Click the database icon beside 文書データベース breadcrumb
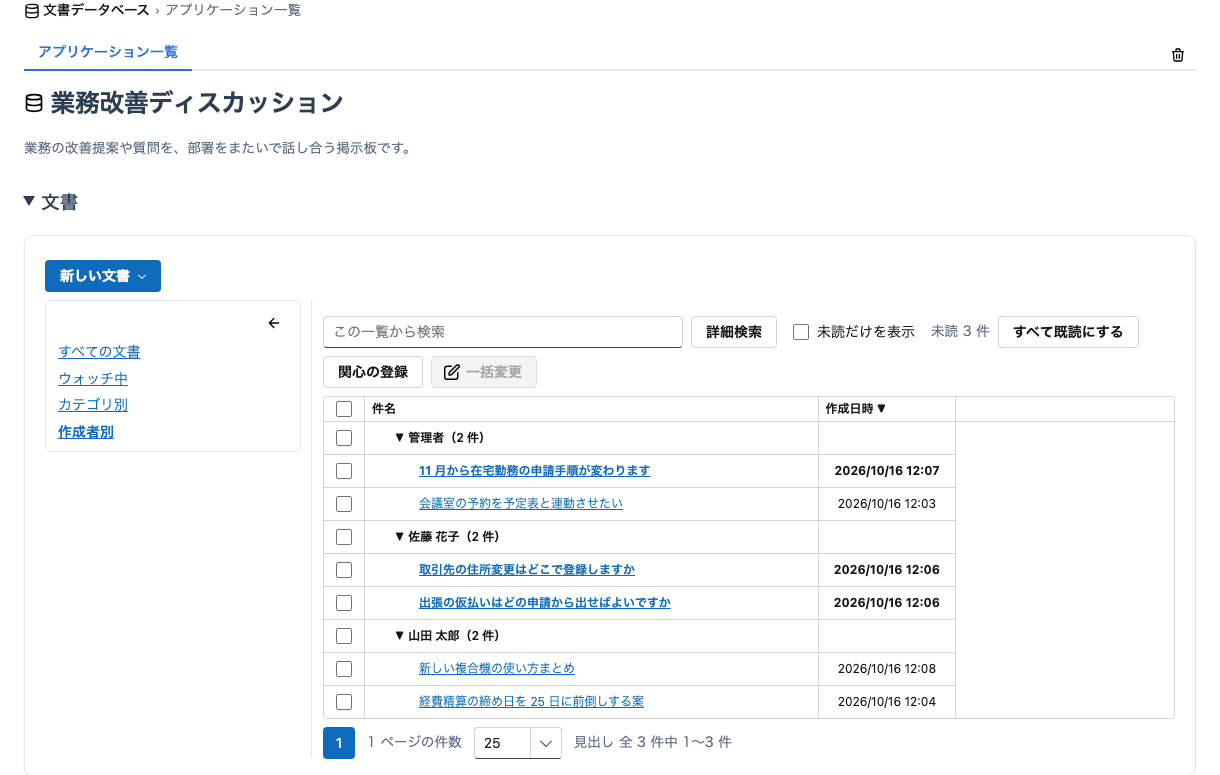The image size is (1220, 775). coord(32,10)
